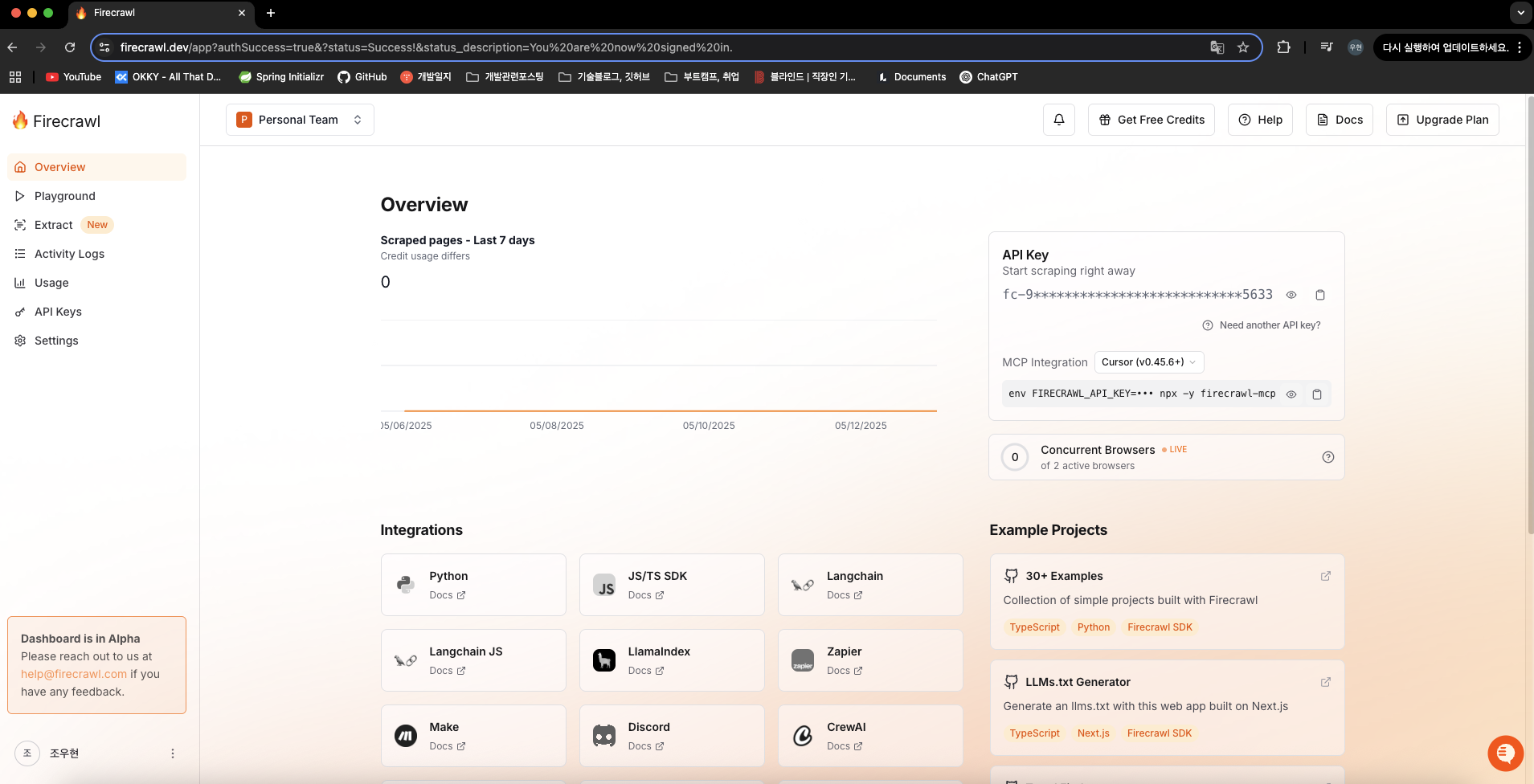
Task: Open MCP Integration Cursor dropdown
Action: (x=1149, y=362)
